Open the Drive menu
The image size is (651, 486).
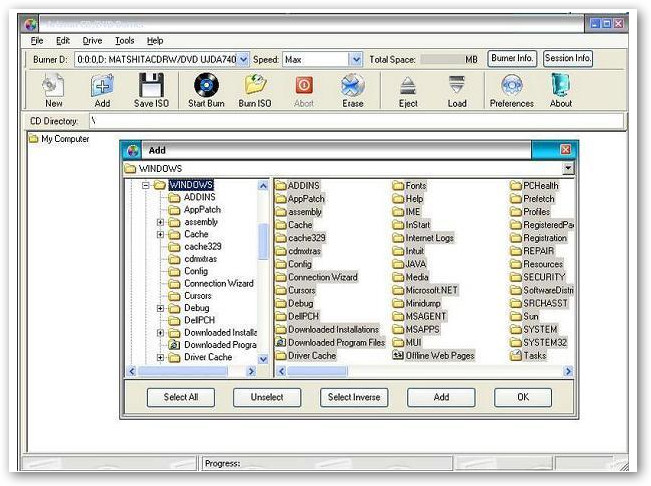pyautogui.click(x=92, y=41)
